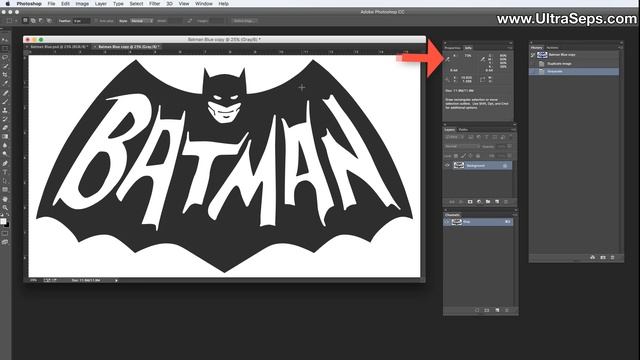Select the Shape tool
The width and height of the screenshot is (640, 360).
pyautogui.click(x=5, y=190)
